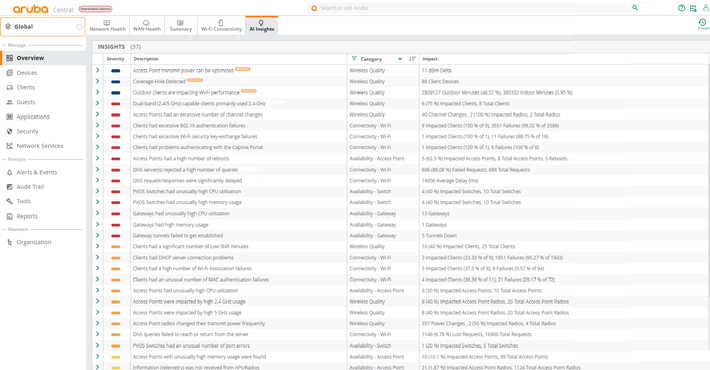Open the Category column dropdown arrow
710x370 pixels.
400,59
